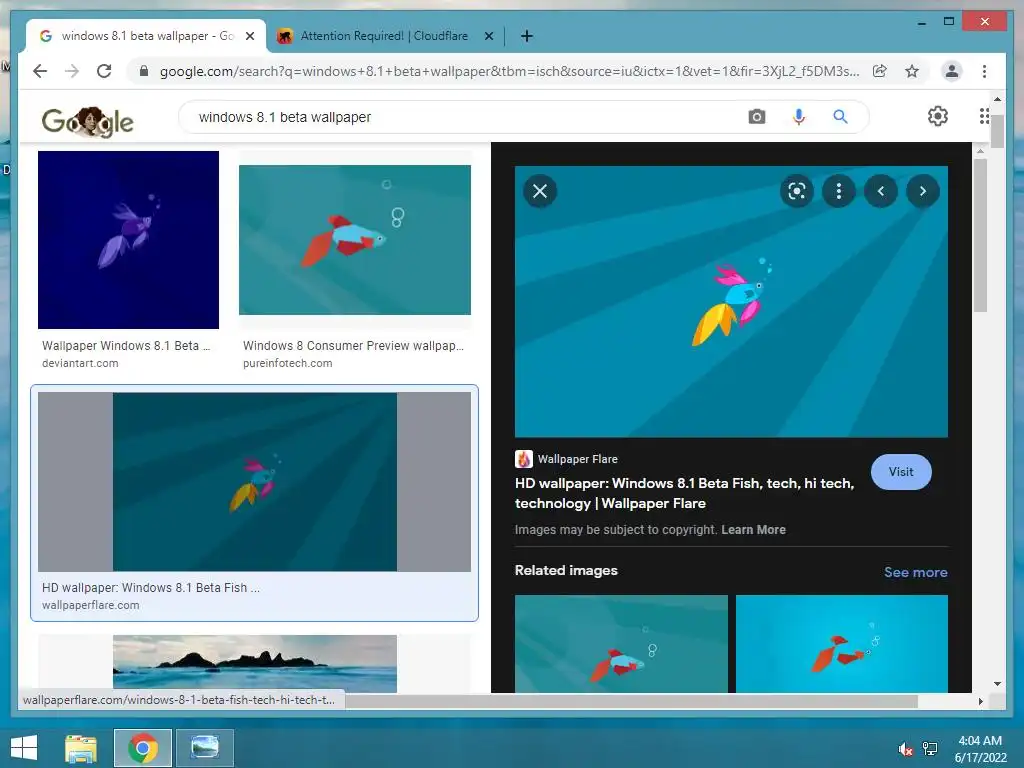Close the image preview panel

(x=540, y=191)
